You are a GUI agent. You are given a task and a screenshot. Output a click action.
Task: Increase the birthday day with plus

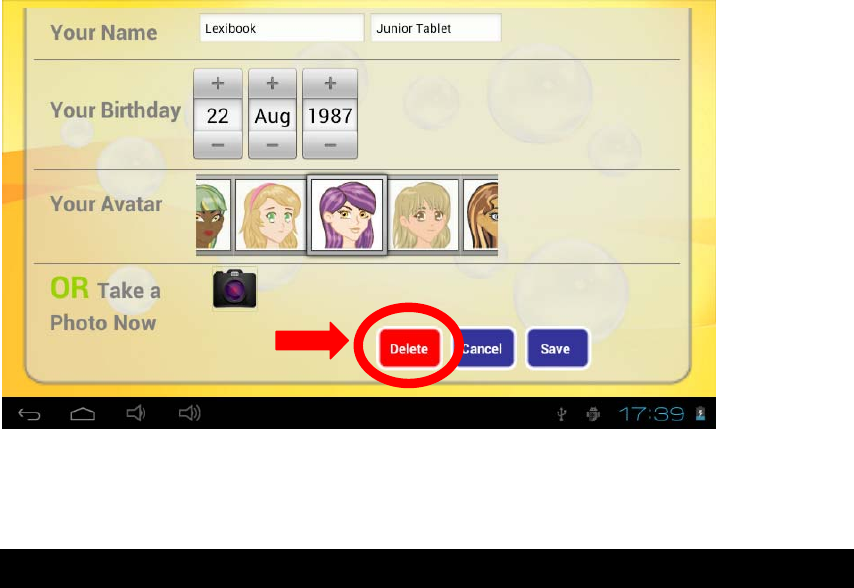pos(218,83)
